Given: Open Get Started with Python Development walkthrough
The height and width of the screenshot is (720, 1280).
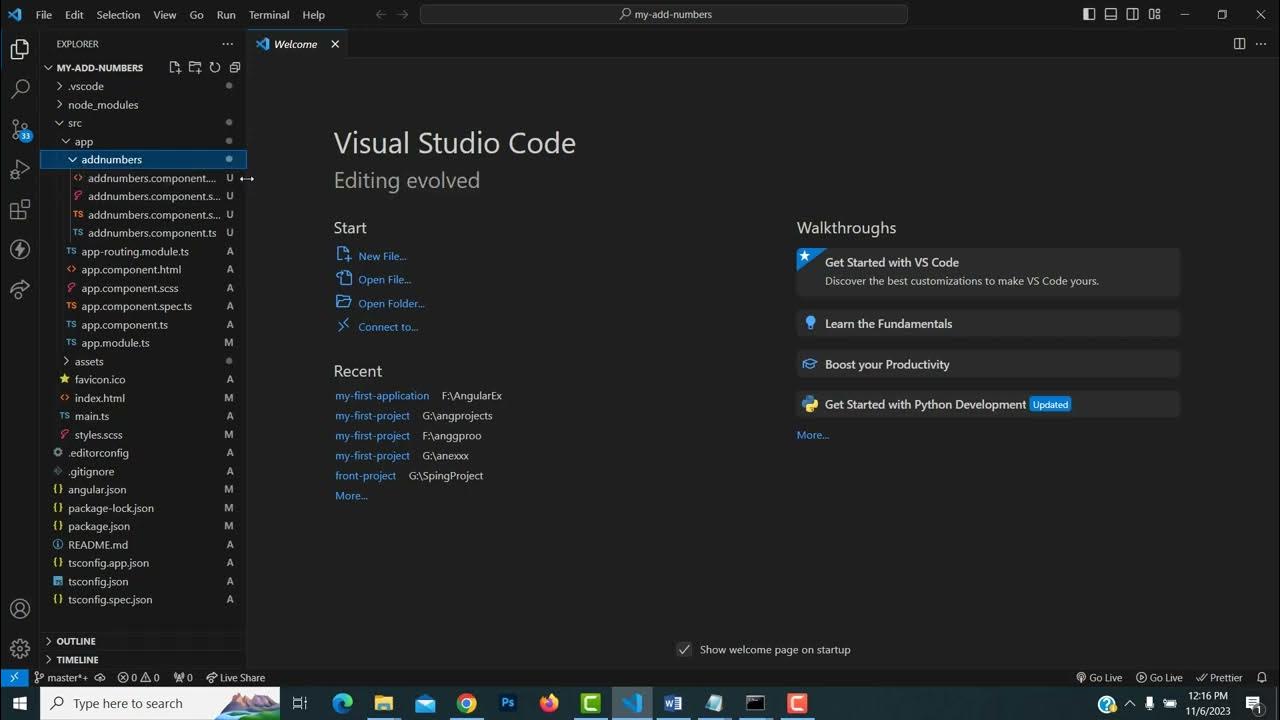Looking at the screenshot, I should click(x=988, y=404).
